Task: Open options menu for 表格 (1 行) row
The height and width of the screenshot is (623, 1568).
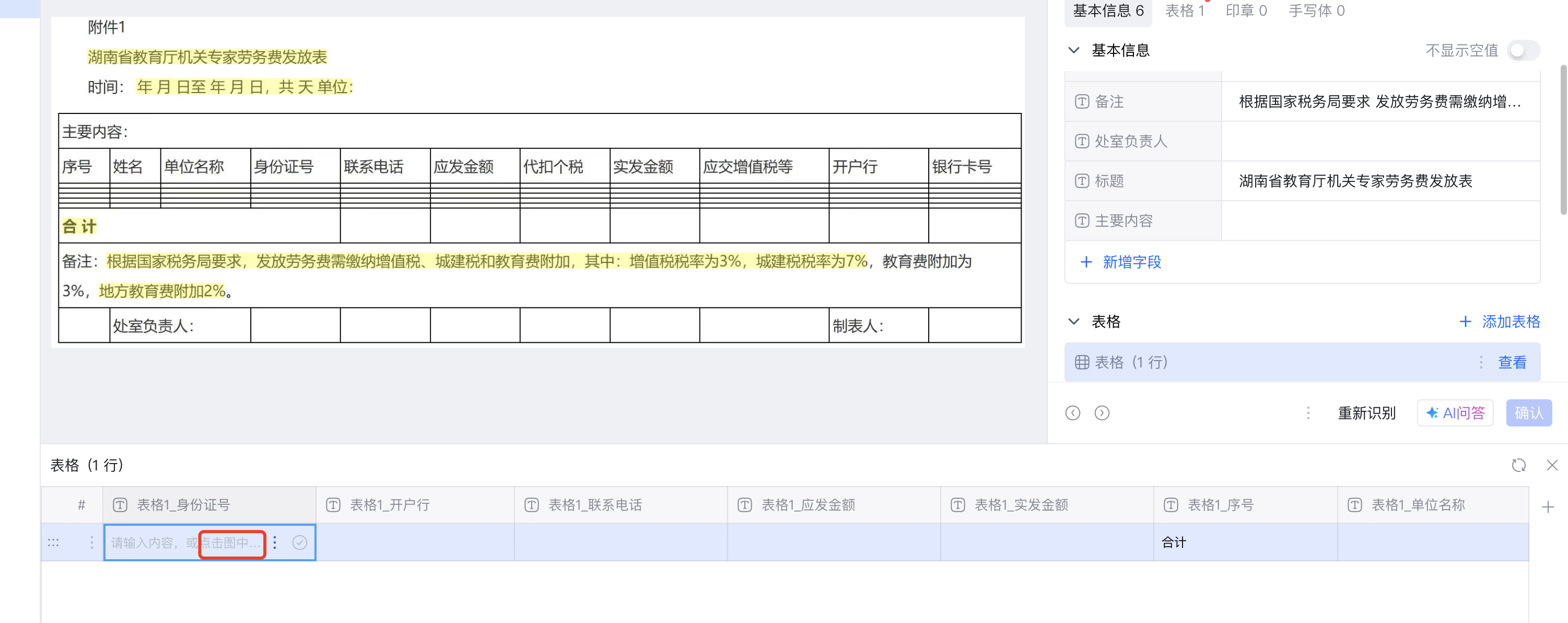Action: coord(1481,362)
